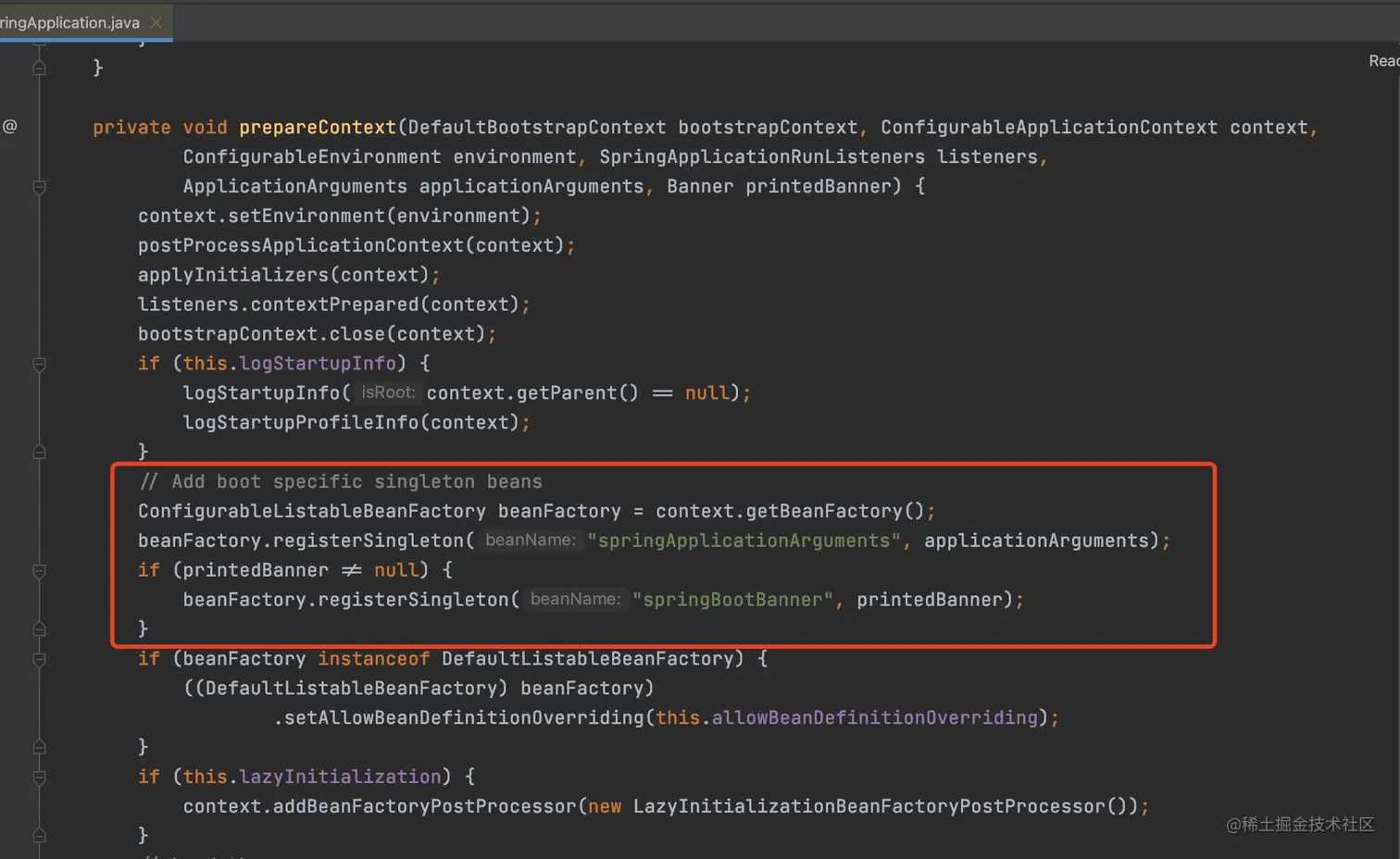Click fold end marker after addBeanFactoryPostProcessor line
The width and height of the screenshot is (1400, 859).
tap(39, 836)
